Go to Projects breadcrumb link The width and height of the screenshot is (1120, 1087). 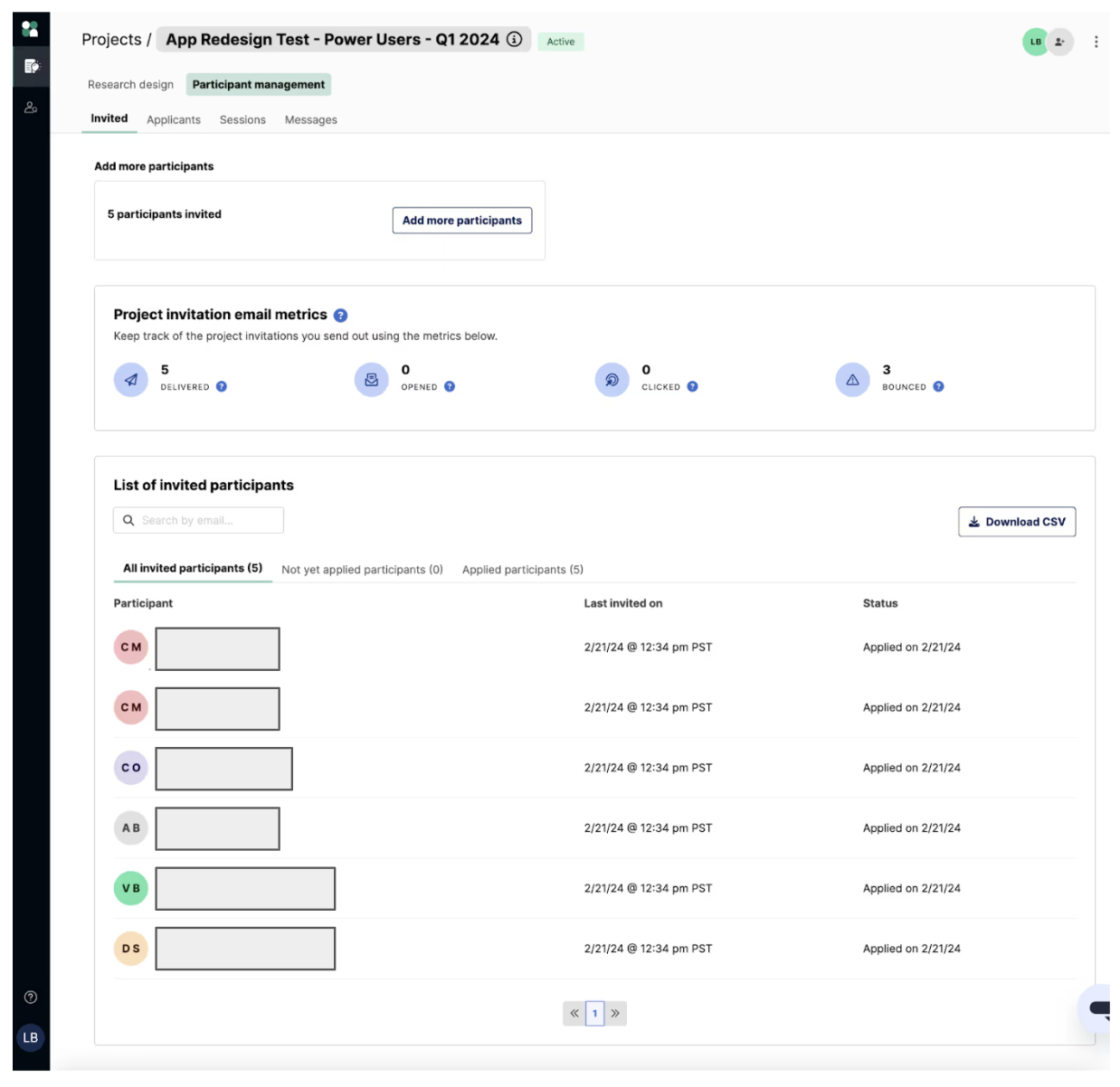[x=111, y=40]
